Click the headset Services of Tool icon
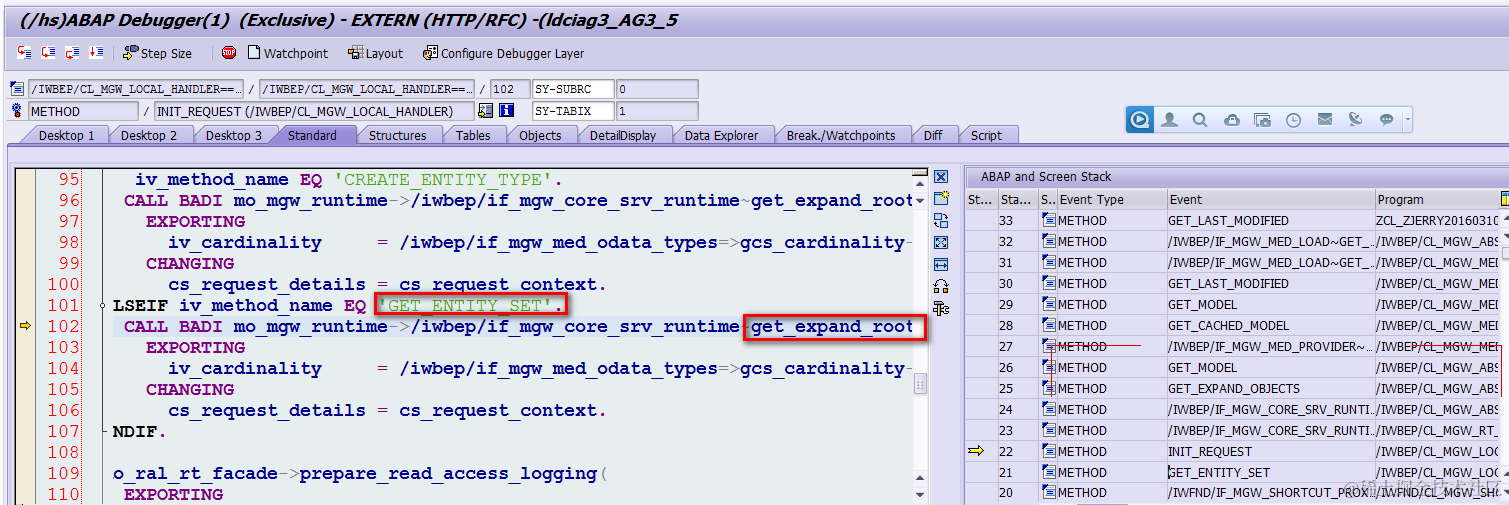The width and height of the screenshot is (1509, 505). [940, 286]
